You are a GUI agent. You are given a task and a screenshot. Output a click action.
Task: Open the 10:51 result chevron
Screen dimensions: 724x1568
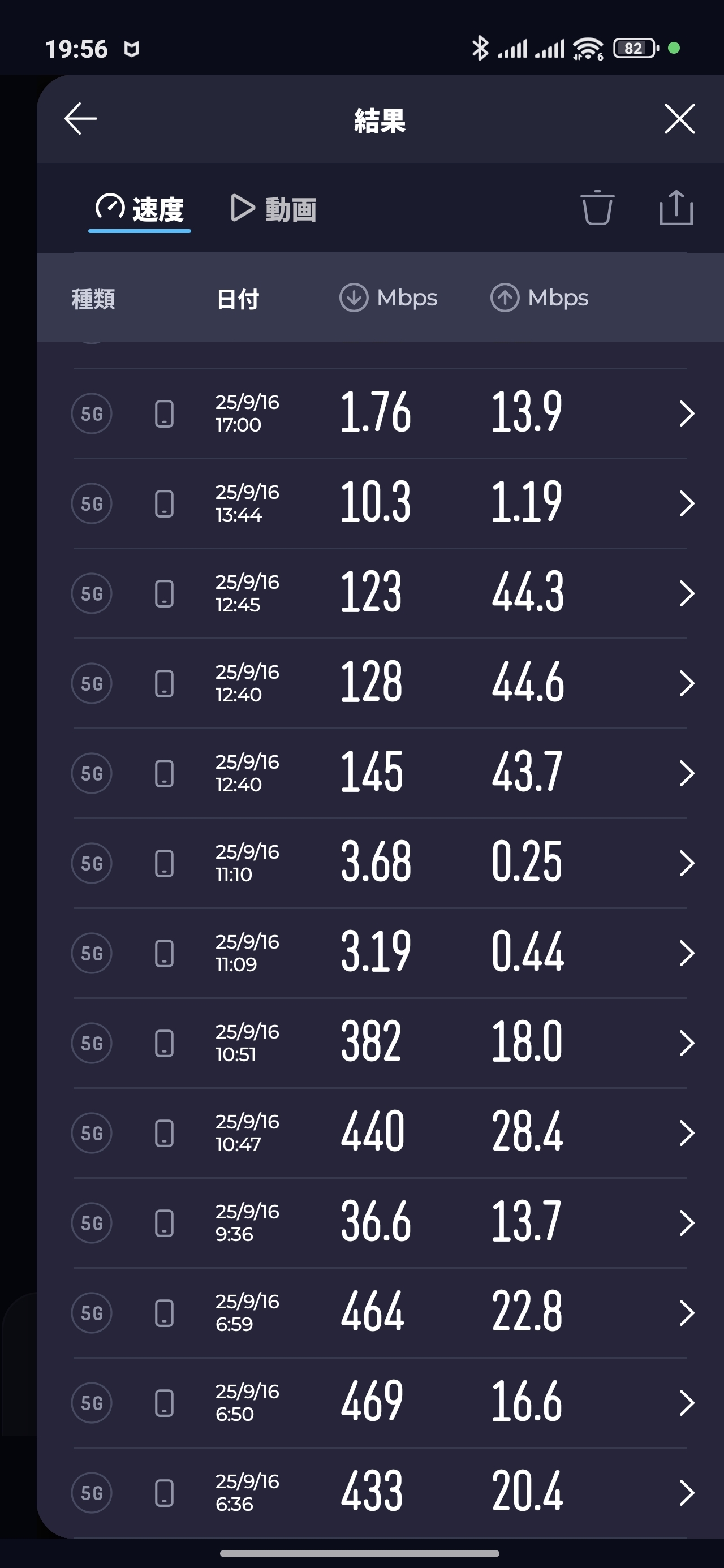[x=686, y=1043]
